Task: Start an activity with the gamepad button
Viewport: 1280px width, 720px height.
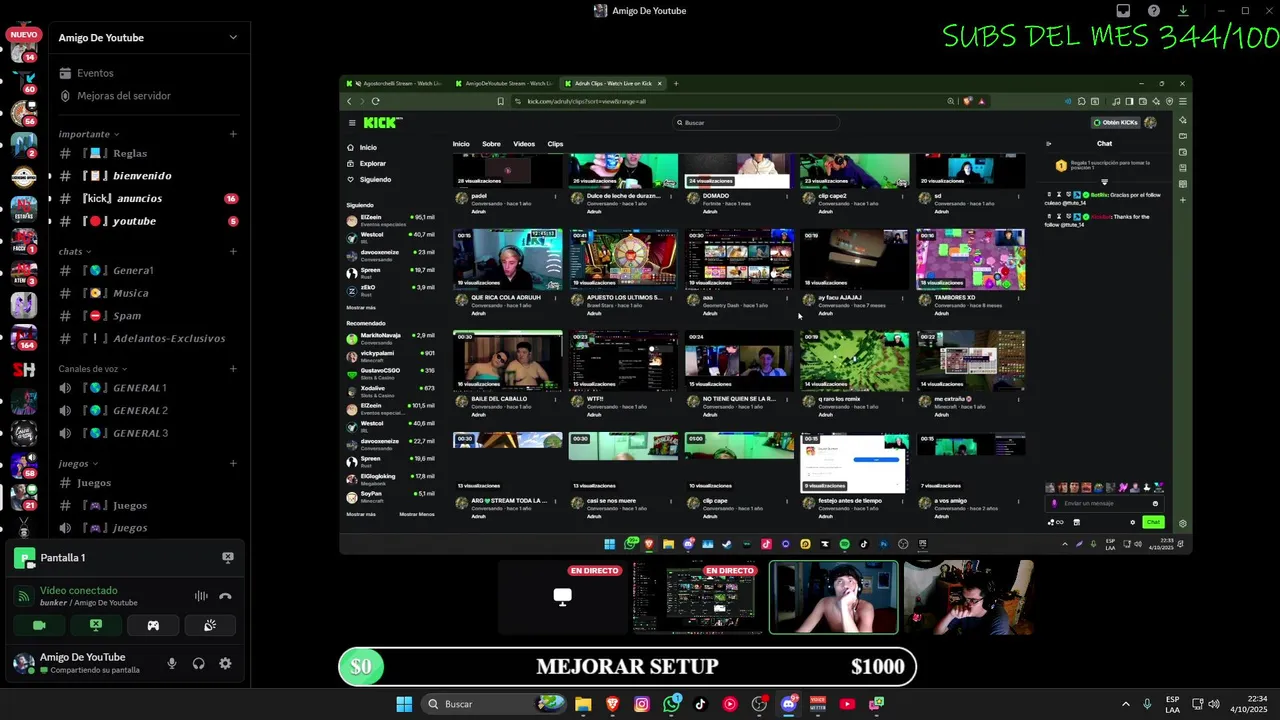Action: click(153, 625)
